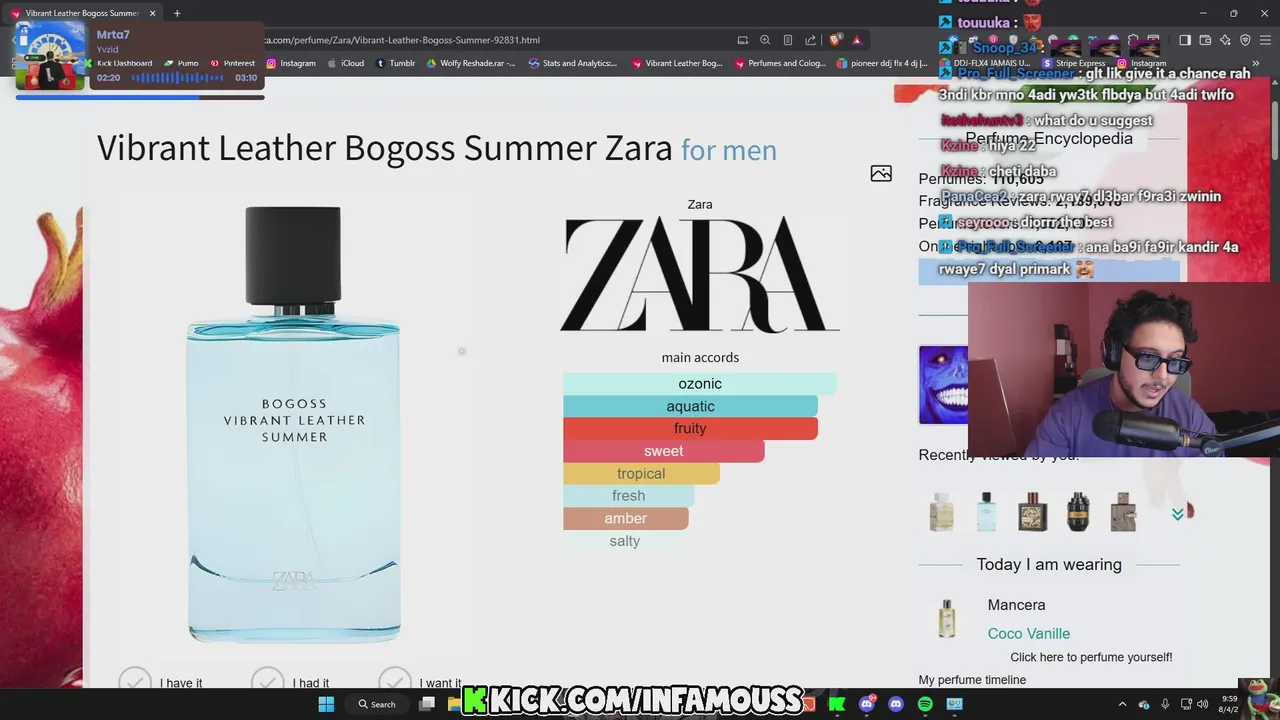Click the cast/media icon in address bar
The height and width of the screenshot is (720, 1280).
(742, 40)
